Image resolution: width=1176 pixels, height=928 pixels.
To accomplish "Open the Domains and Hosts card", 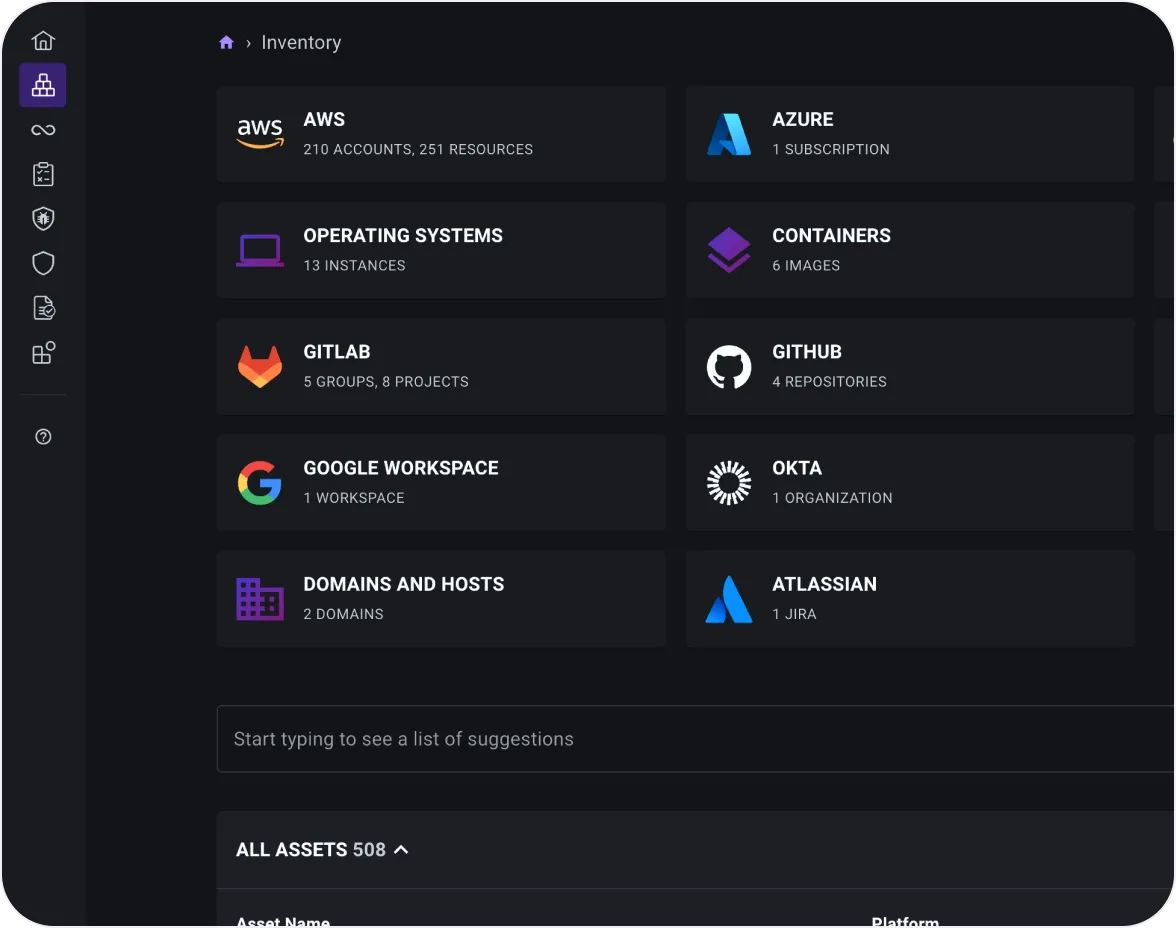I will 441,598.
